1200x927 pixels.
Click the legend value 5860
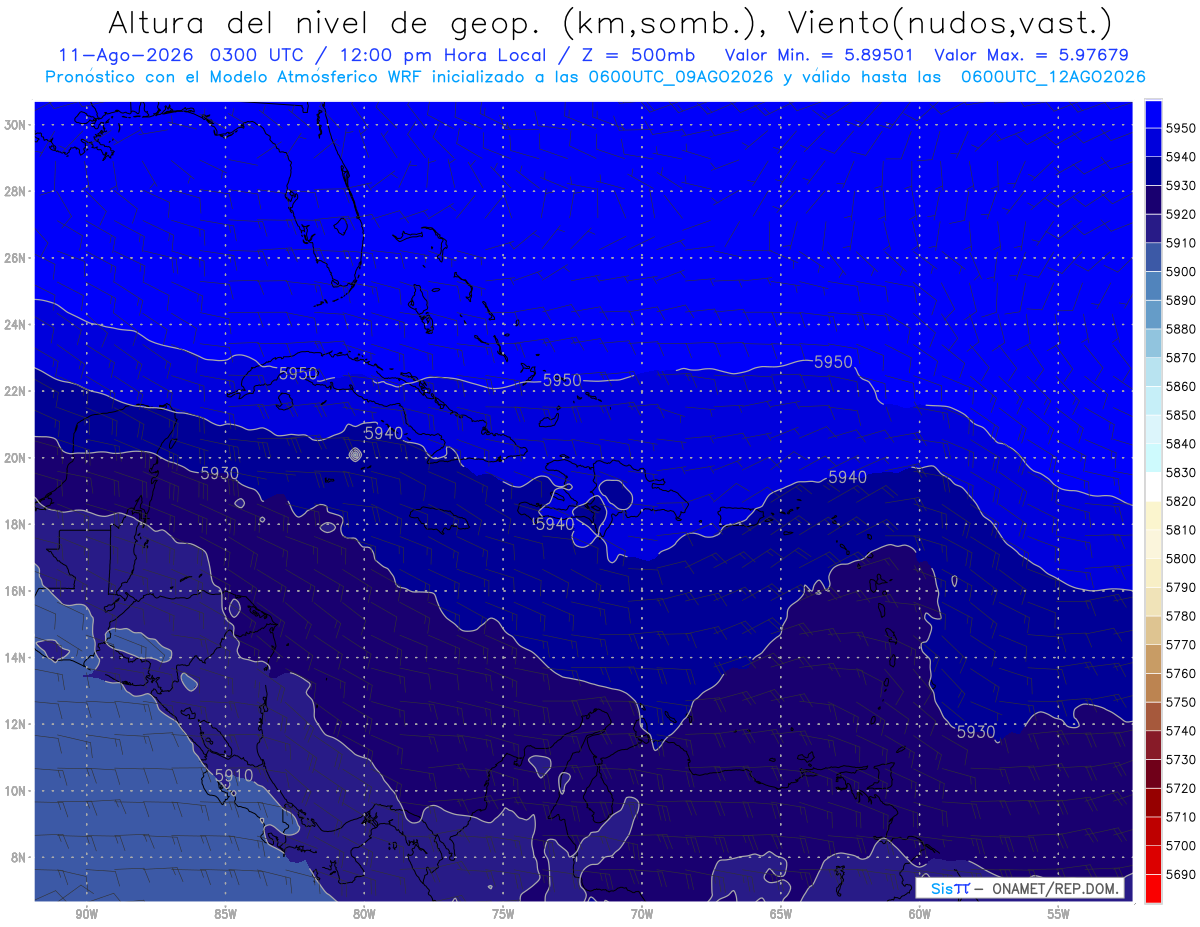coord(1181,386)
